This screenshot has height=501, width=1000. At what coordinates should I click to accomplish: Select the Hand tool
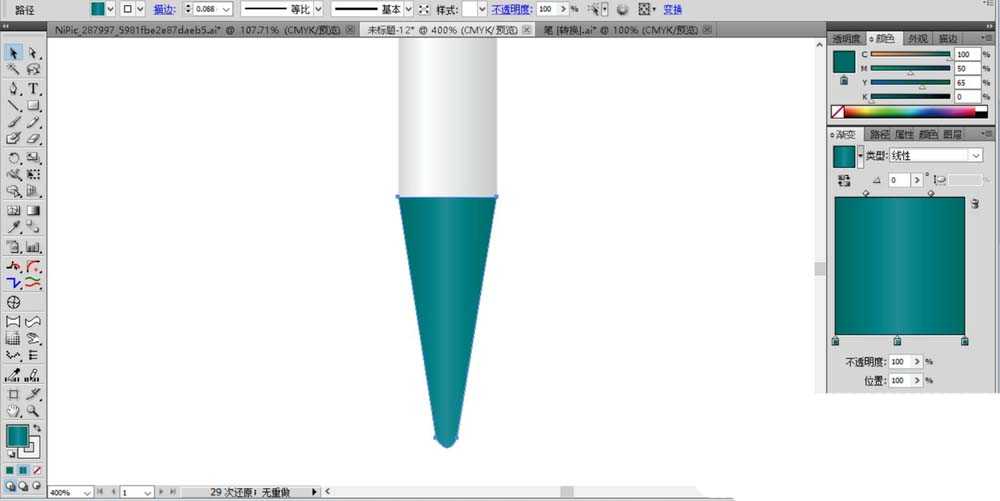pyautogui.click(x=13, y=411)
